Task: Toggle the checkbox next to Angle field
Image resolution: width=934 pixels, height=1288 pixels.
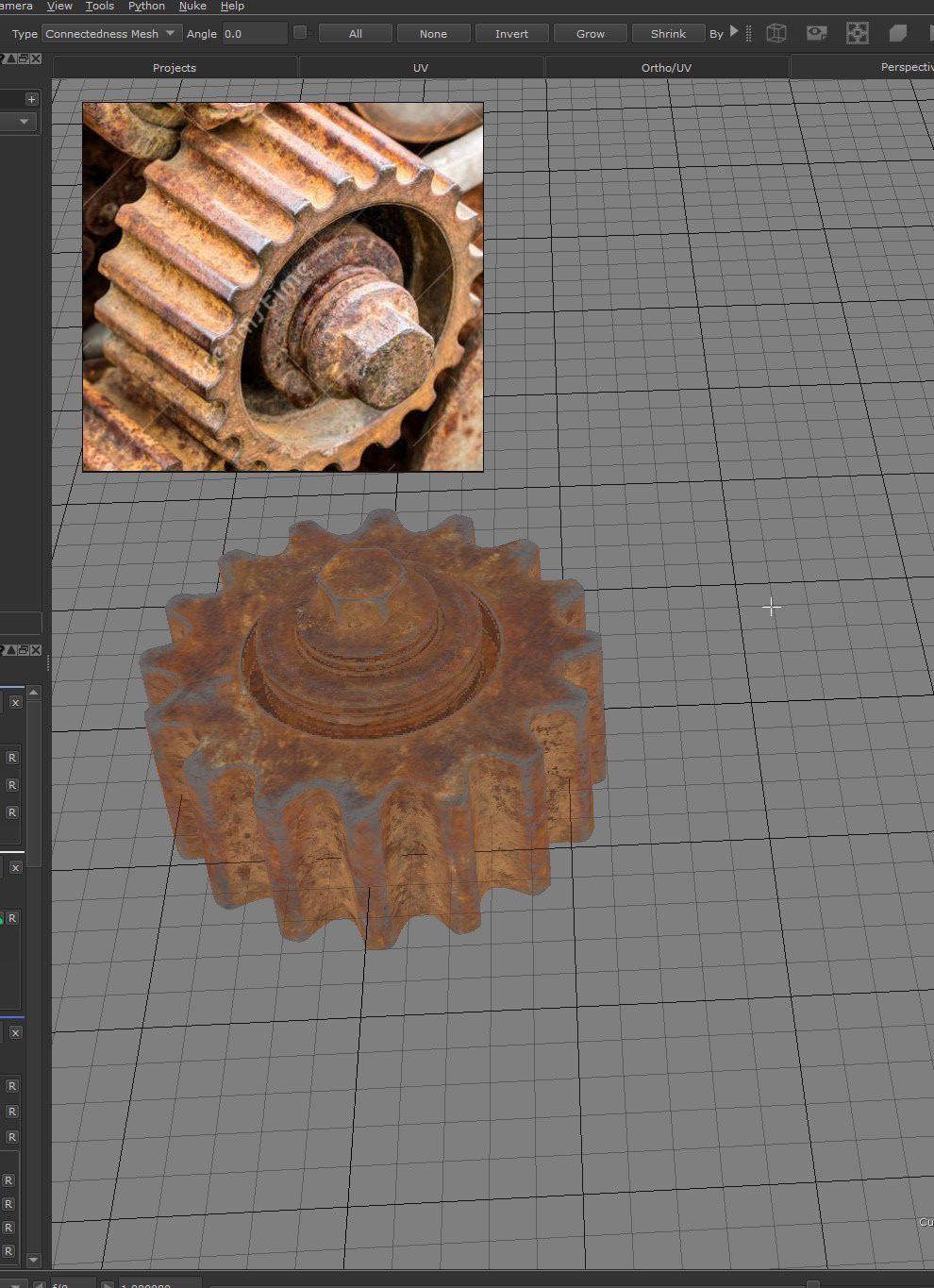Action: point(300,32)
